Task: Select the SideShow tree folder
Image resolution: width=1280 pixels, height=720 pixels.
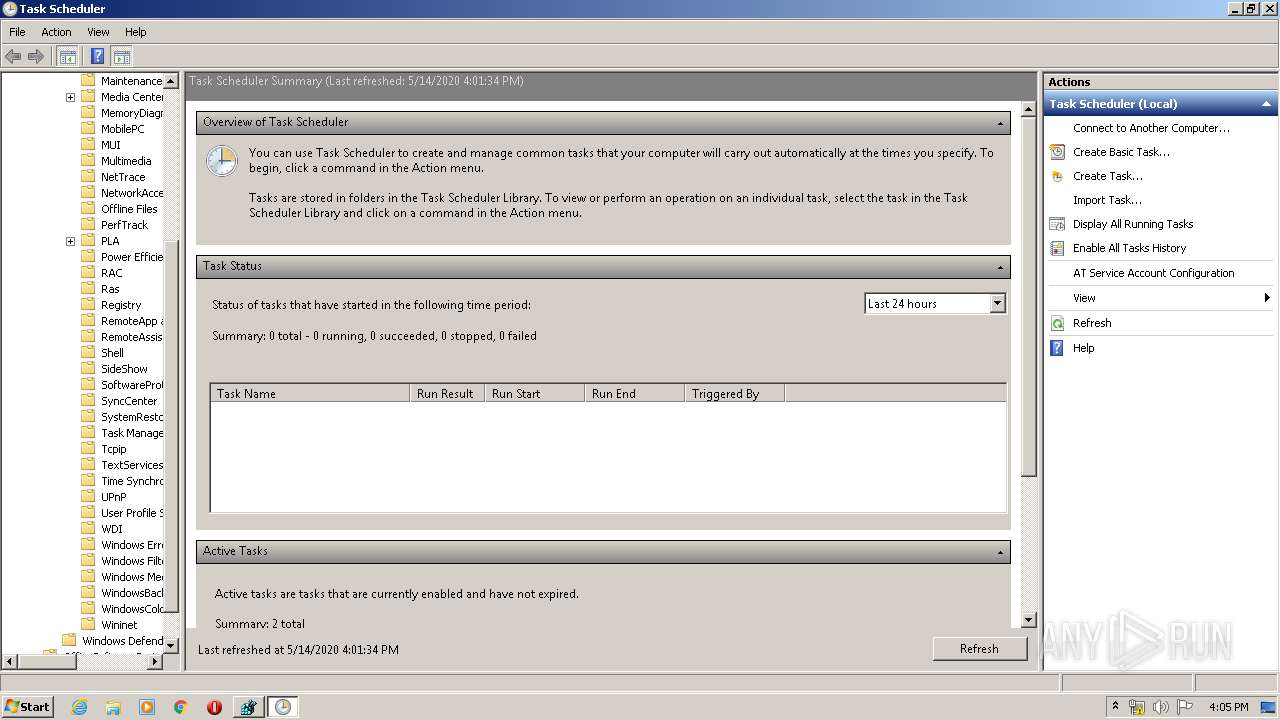Action: (x=124, y=369)
